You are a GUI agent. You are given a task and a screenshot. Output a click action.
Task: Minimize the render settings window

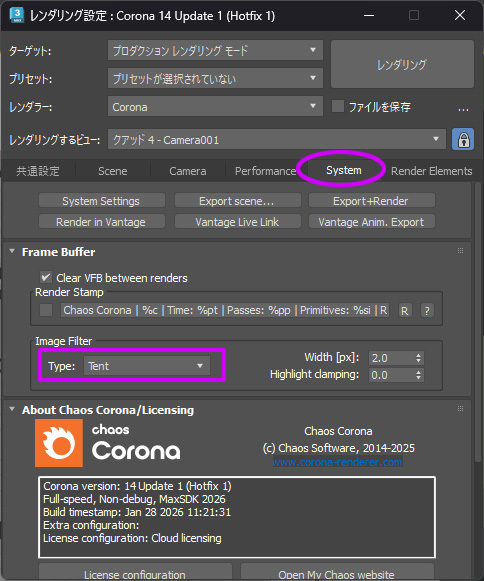368,15
